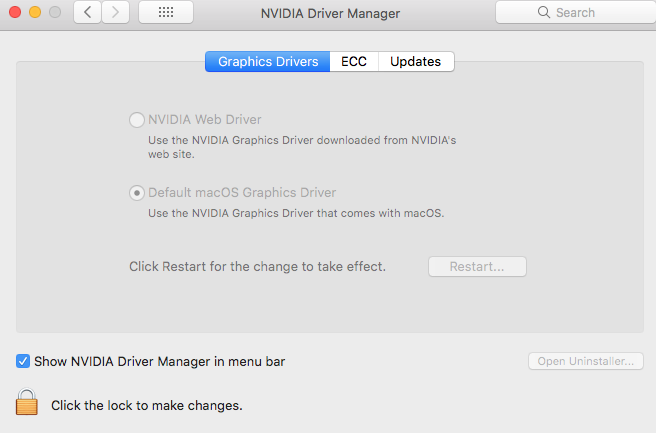Click the "Click Restart for the change" message

tap(257, 267)
